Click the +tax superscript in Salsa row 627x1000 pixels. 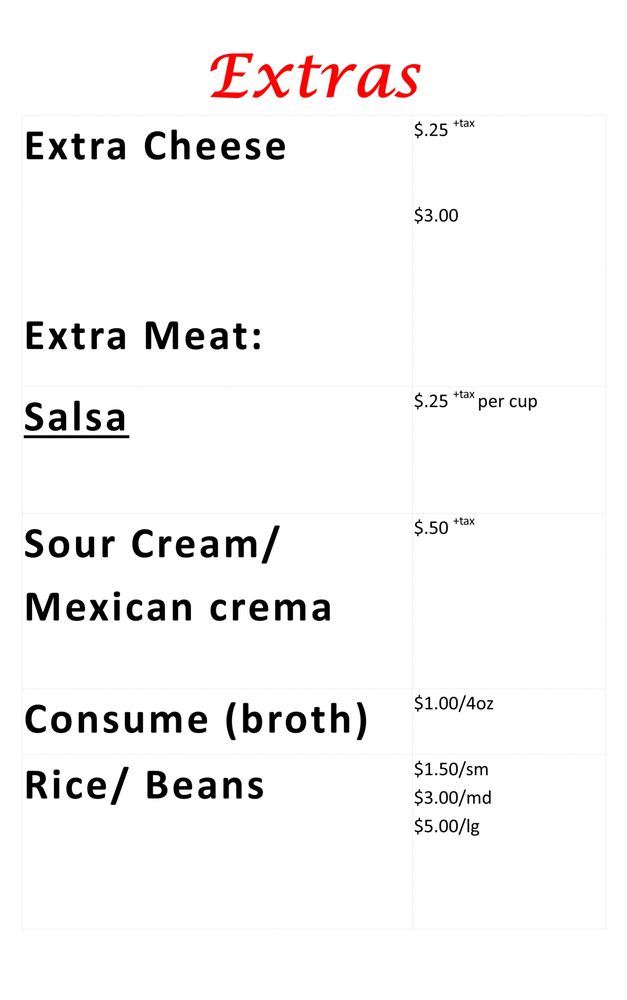463,395
